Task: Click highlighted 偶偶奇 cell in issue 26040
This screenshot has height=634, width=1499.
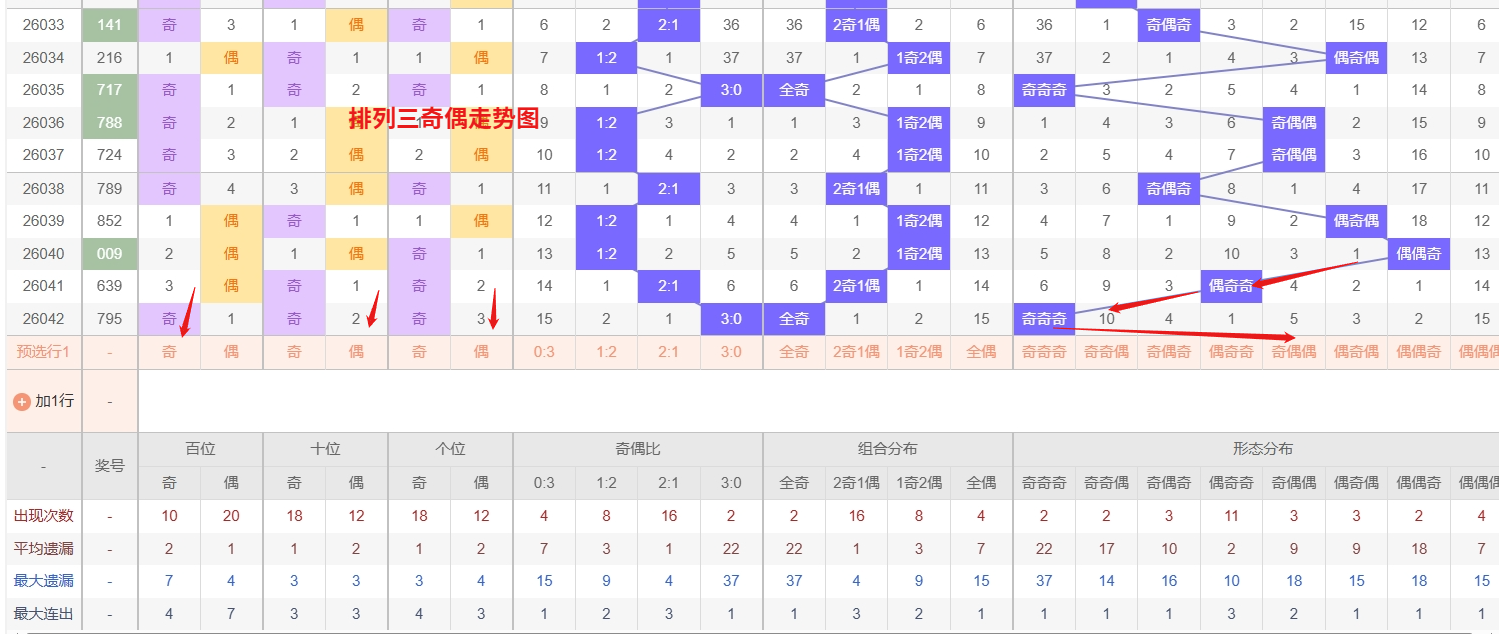Action: (1418, 254)
